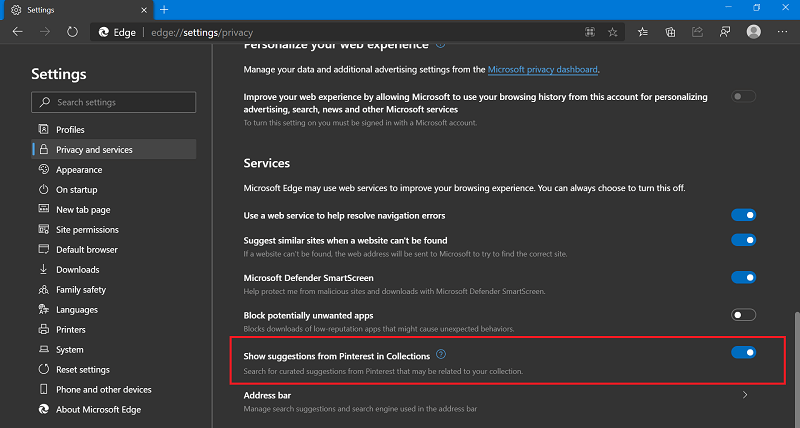Open the profile avatar menu
The width and height of the screenshot is (800, 428).
pos(754,32)
